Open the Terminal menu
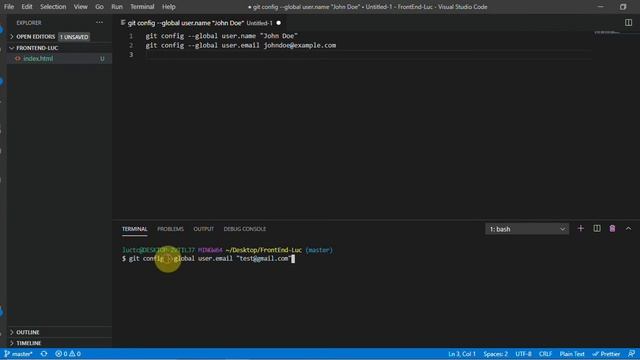This screenshot has width=640, height=360. coord(142,7)
